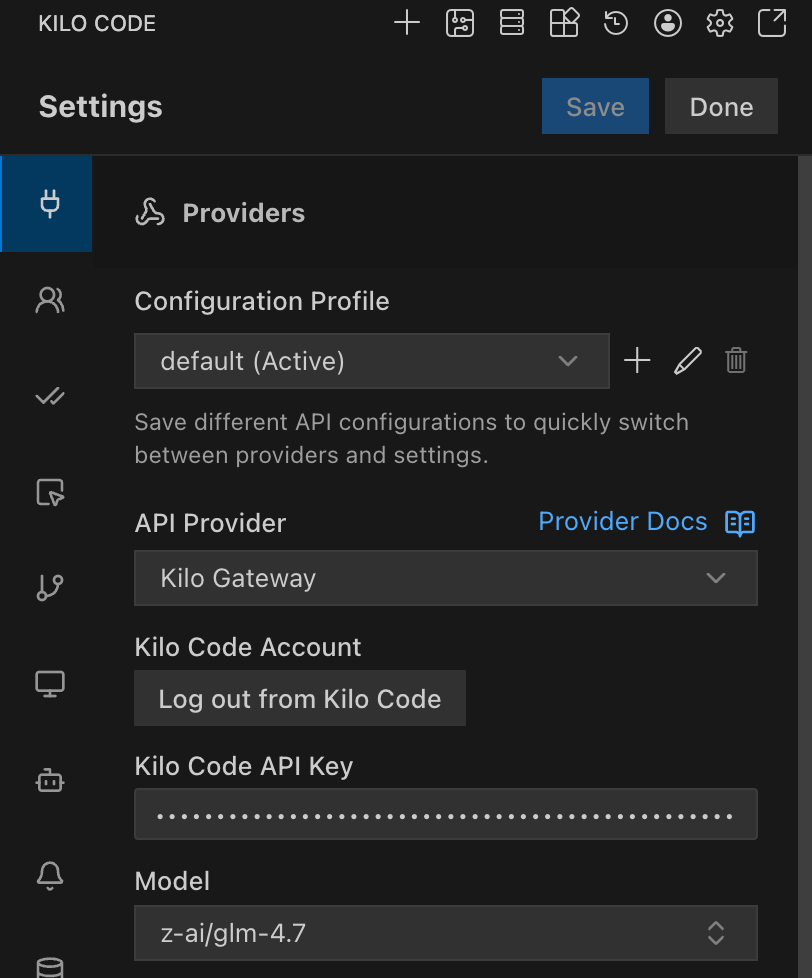
Task: Click the Done button
Action: pos(721,106)
